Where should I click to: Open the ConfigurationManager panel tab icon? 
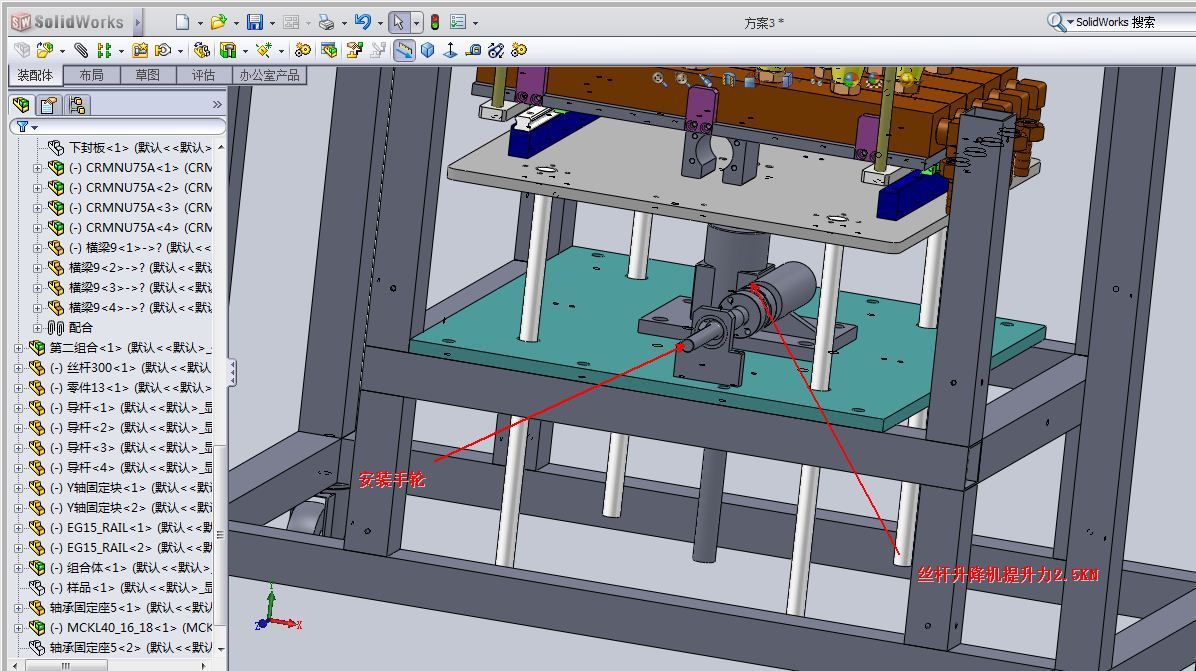[77, 105]
